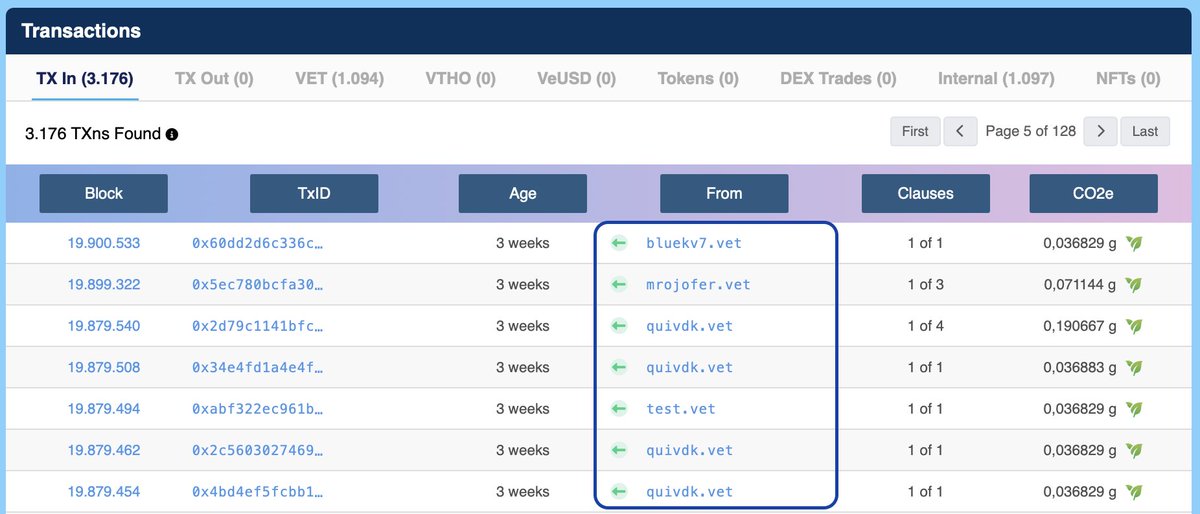Screen dimensions: 1200x514
Task: Click the CO2e column header button
Action: pos(1094,193)
